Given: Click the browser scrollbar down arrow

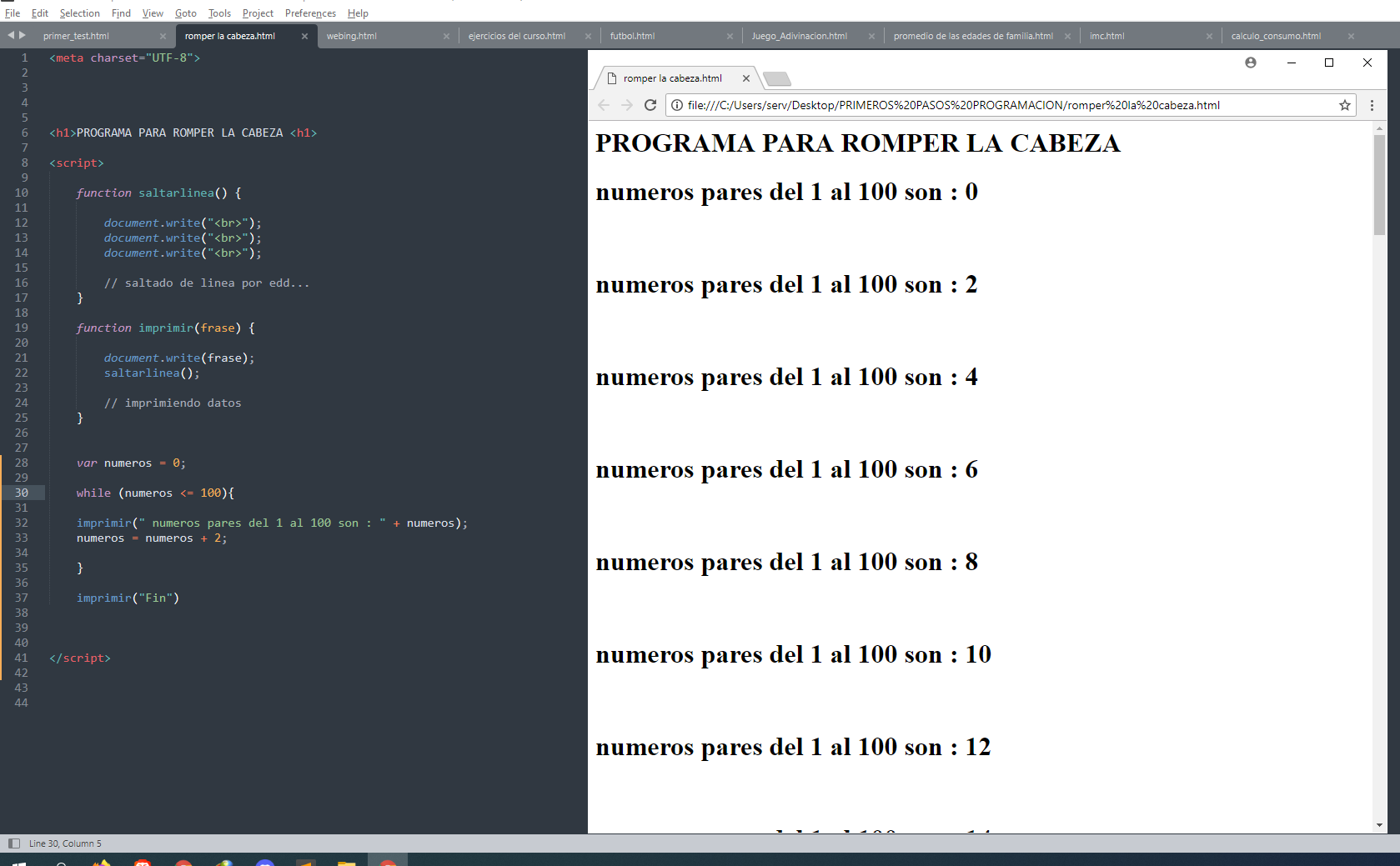Looking at the screenshot, I should pyautogui.click(x=1380, y=825).
